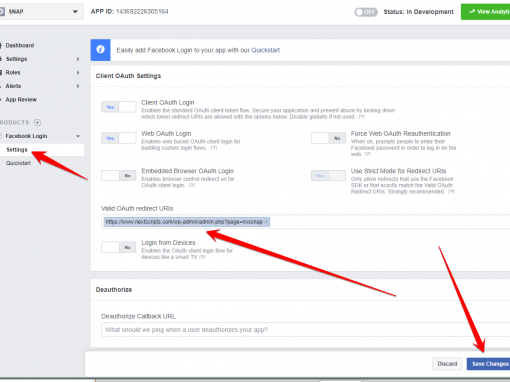
Task: Expand the Alerts submenu arrow
Action: click(78, 86)
